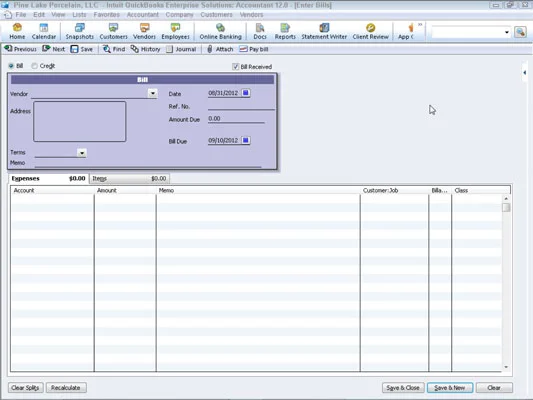Viewport: 533px width, 400px height.
Task: Open the Journal view
Action: [181, 49]
